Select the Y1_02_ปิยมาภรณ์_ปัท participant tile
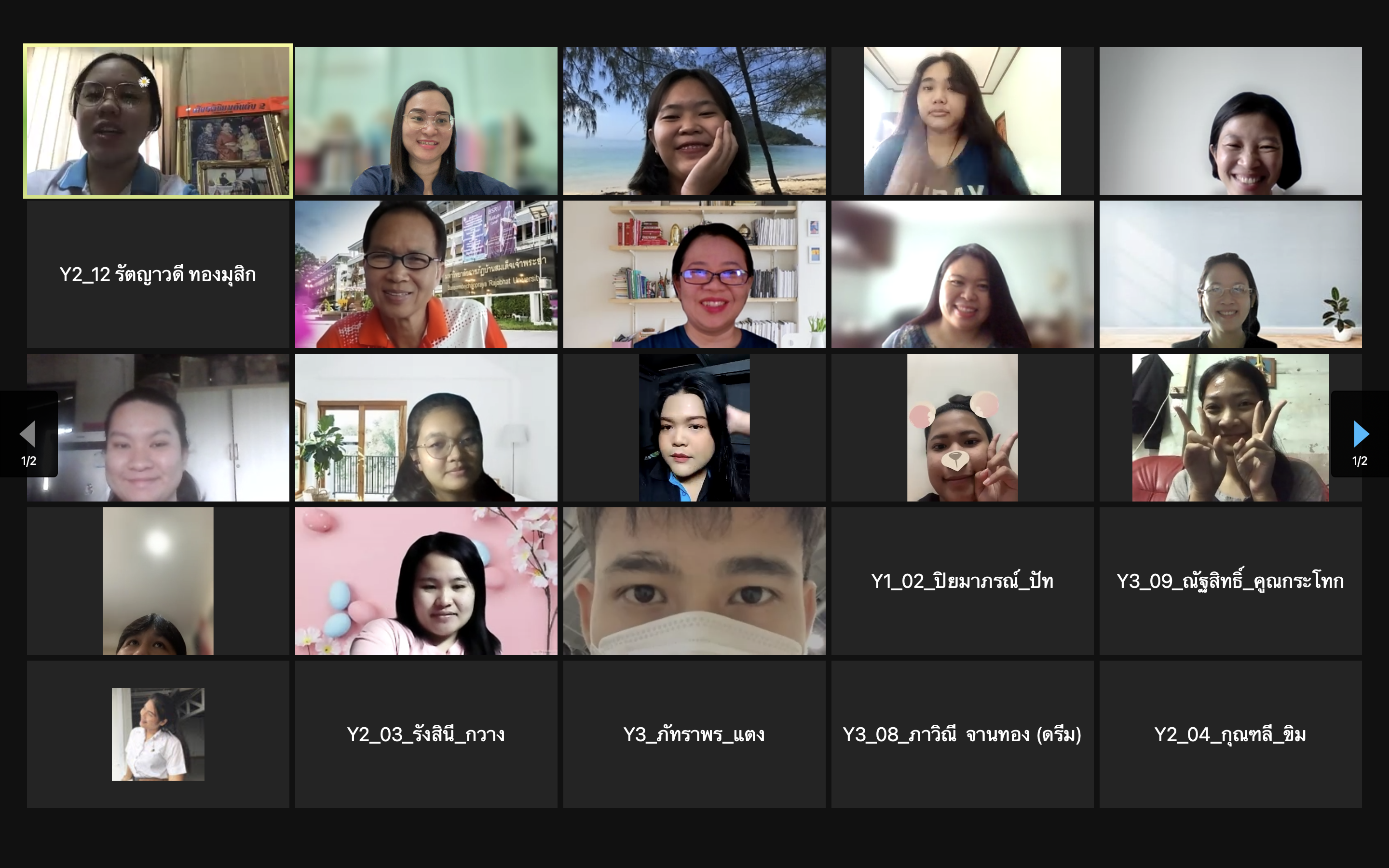This screenshot has height=868, width=1389. pyautogui.click(x=962, y=581)
